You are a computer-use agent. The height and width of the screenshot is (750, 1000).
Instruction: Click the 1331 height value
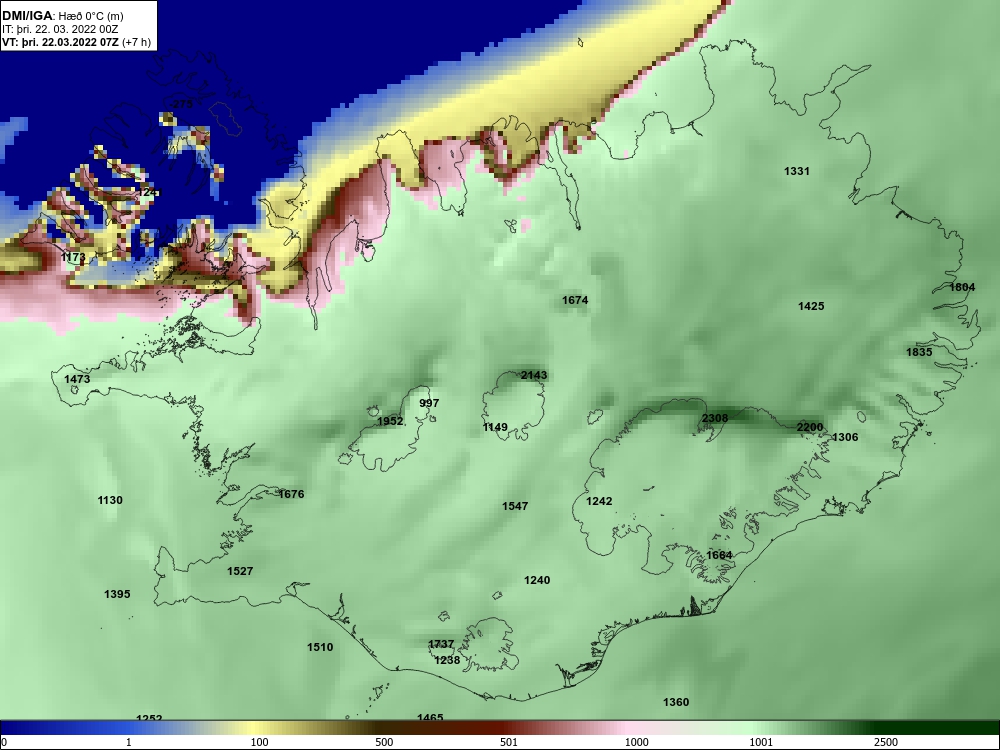(x=797, y=171)
